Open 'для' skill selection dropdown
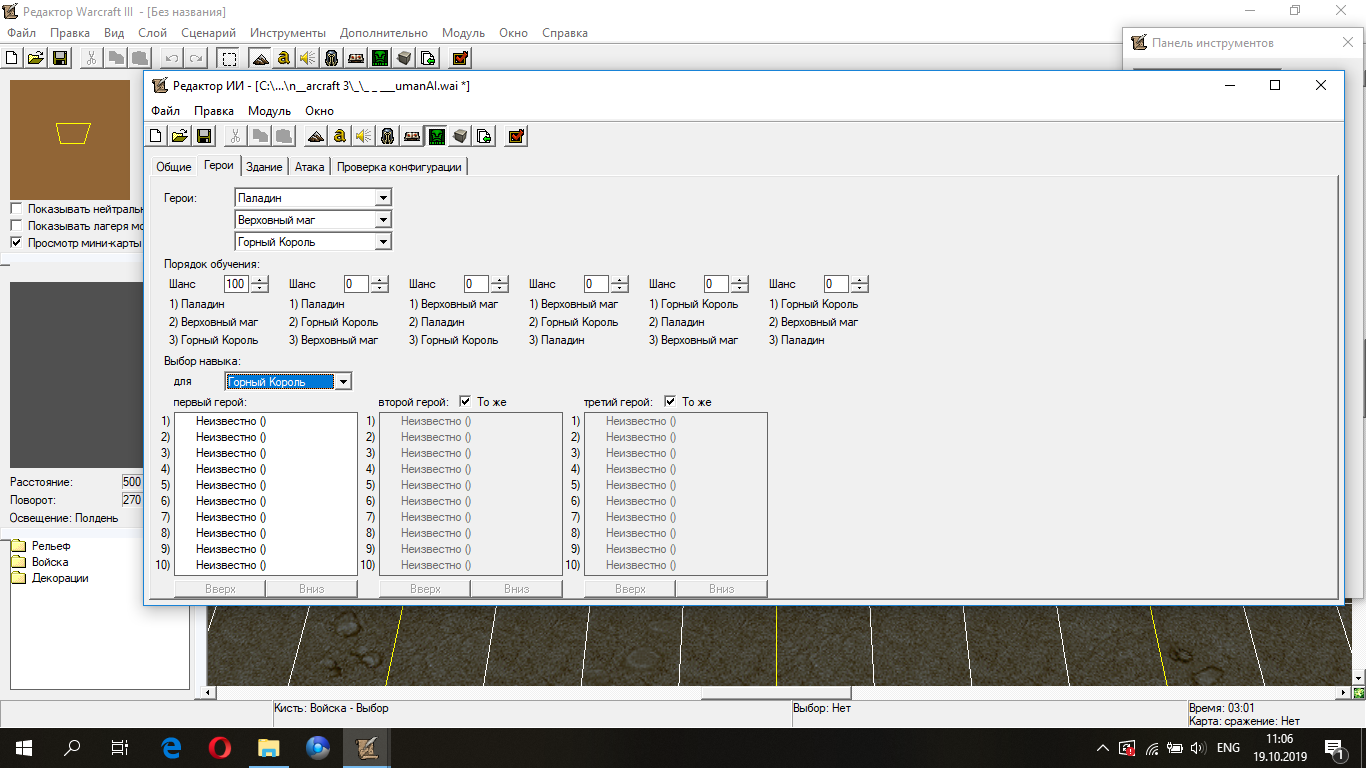 [343, 381]
